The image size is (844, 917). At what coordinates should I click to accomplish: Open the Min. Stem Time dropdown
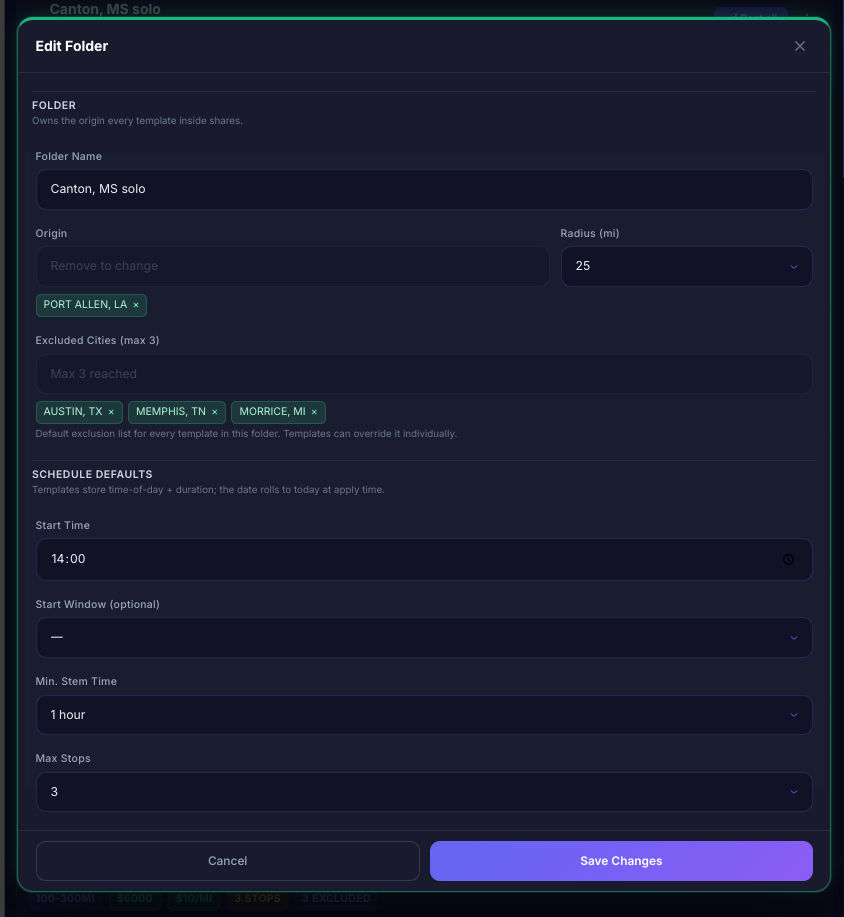pos(424,715)
